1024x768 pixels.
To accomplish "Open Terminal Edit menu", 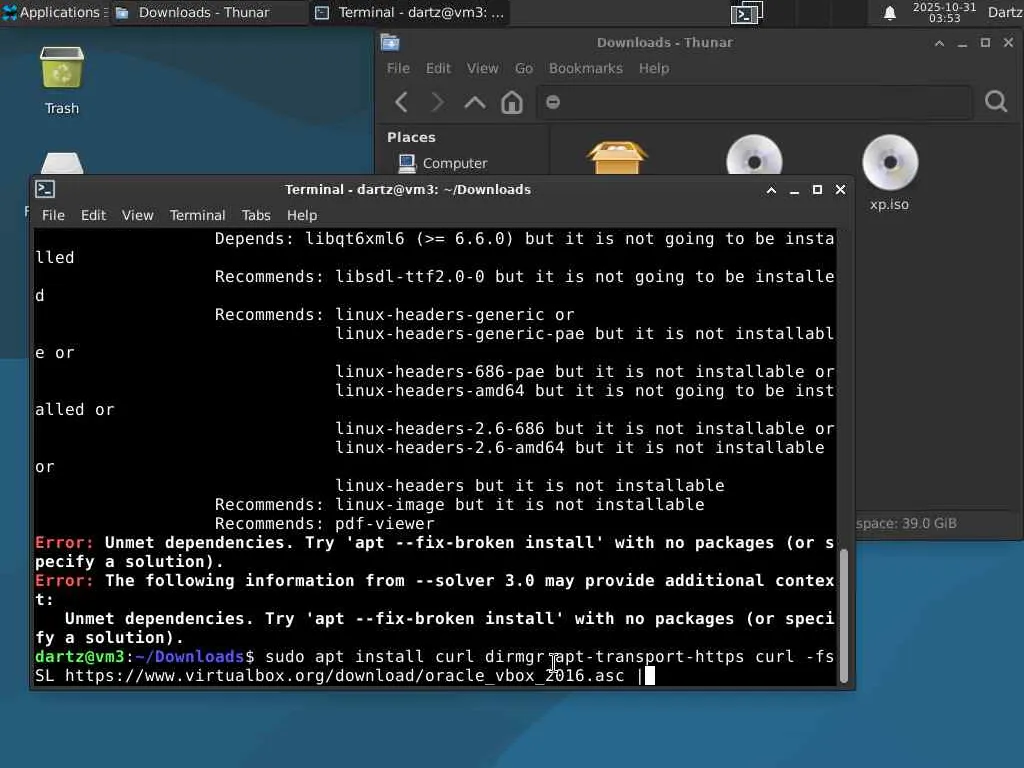I will [93, 215].
